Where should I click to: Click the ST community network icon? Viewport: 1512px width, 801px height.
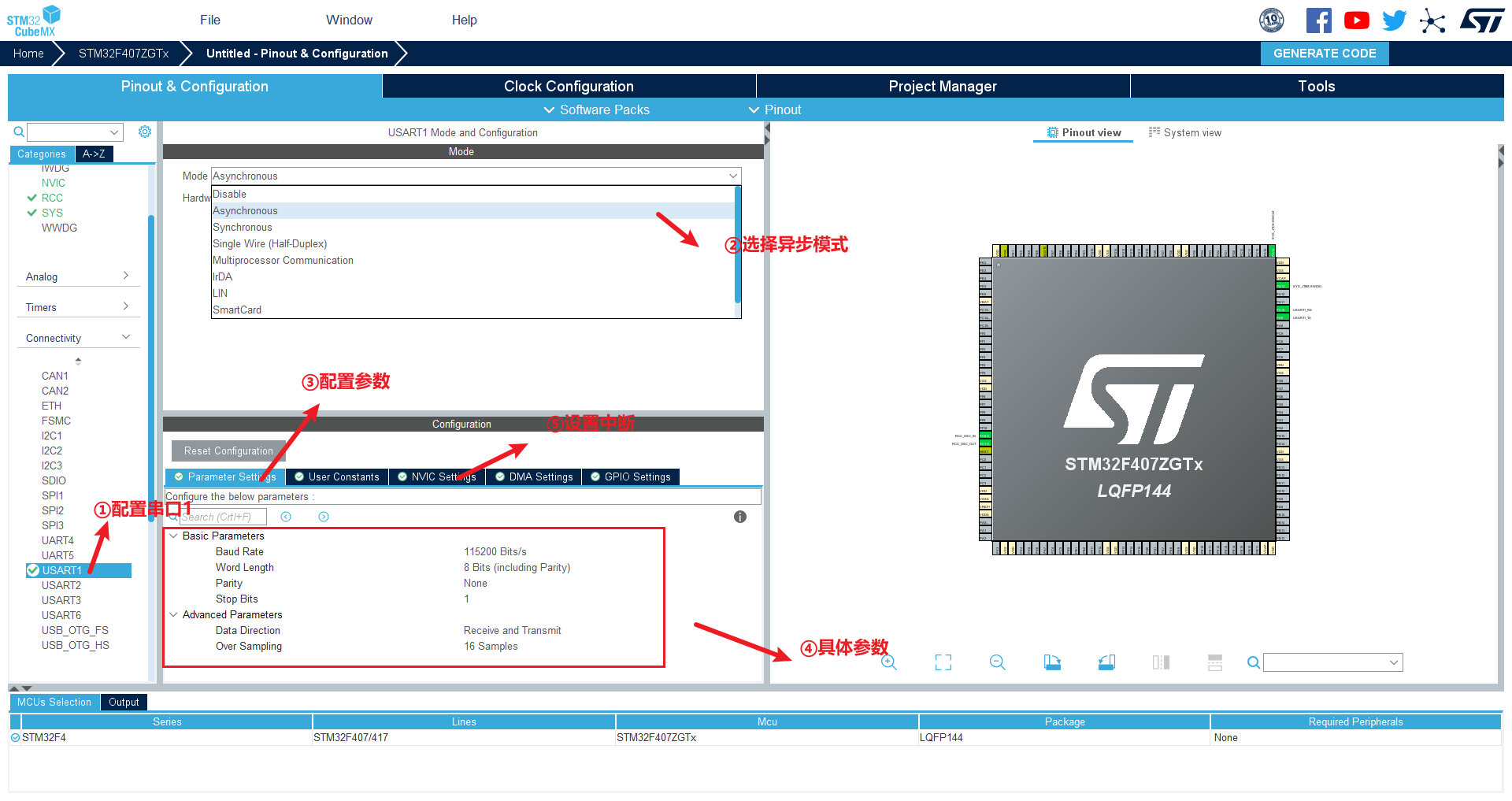click(x=1432, y=20)
